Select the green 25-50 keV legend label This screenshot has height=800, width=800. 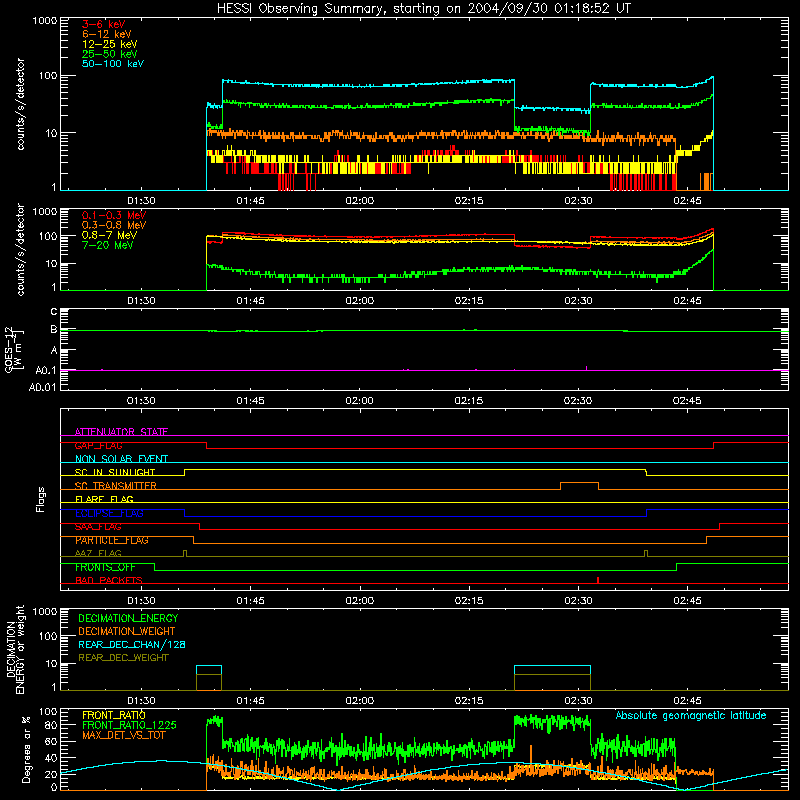[109, 54]
